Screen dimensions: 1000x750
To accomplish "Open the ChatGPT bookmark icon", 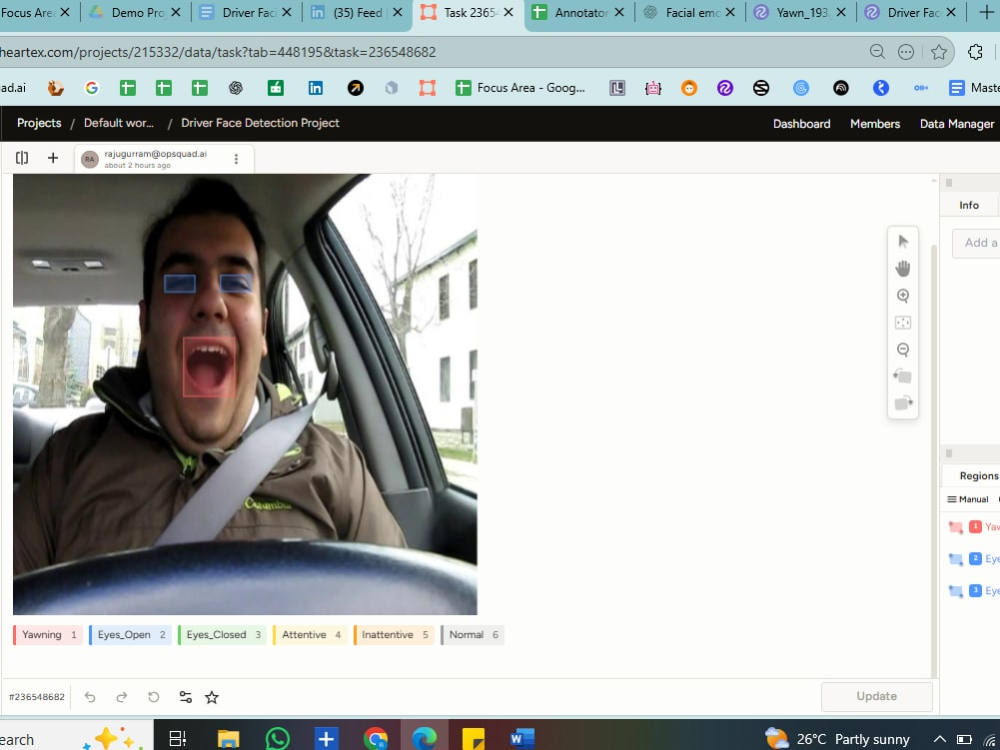I will click(236, 88).
